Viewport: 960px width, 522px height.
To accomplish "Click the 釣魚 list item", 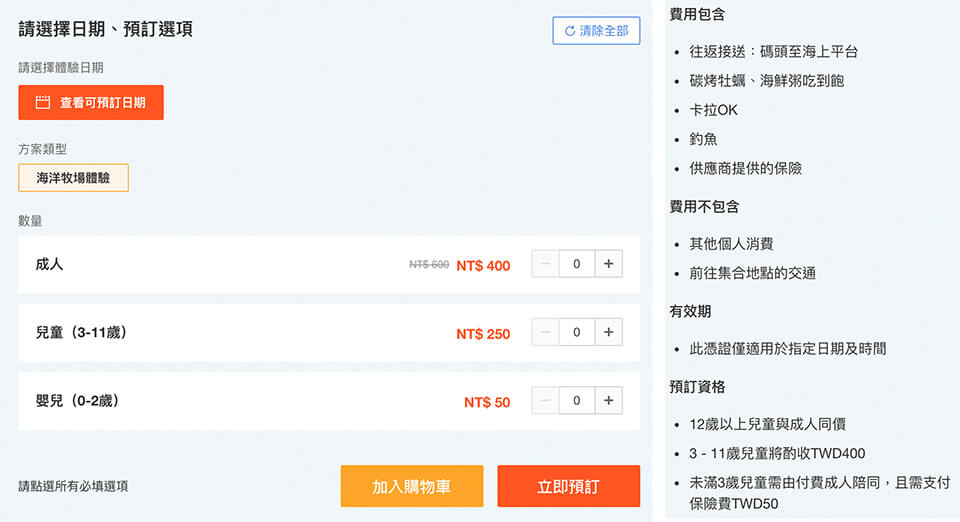I will click(703, 139).
